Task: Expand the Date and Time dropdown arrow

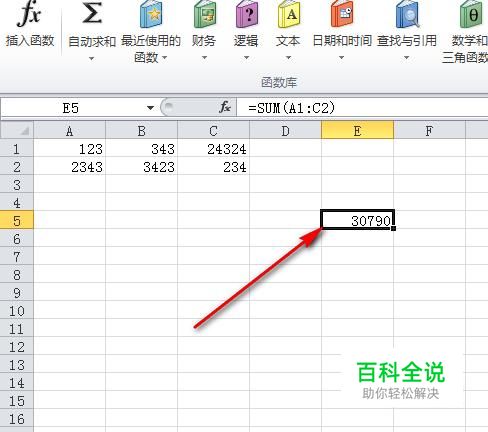Action: point(341,58)
